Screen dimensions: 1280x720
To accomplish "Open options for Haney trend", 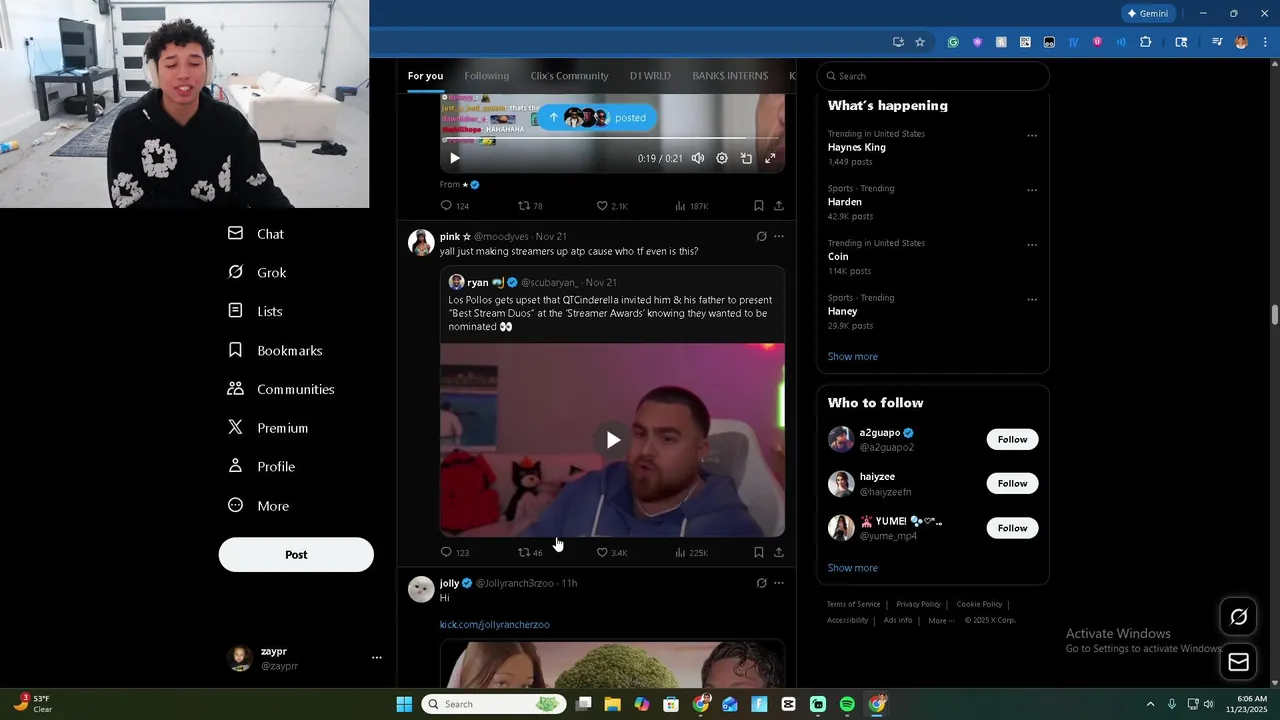I will pos(1032,300).
